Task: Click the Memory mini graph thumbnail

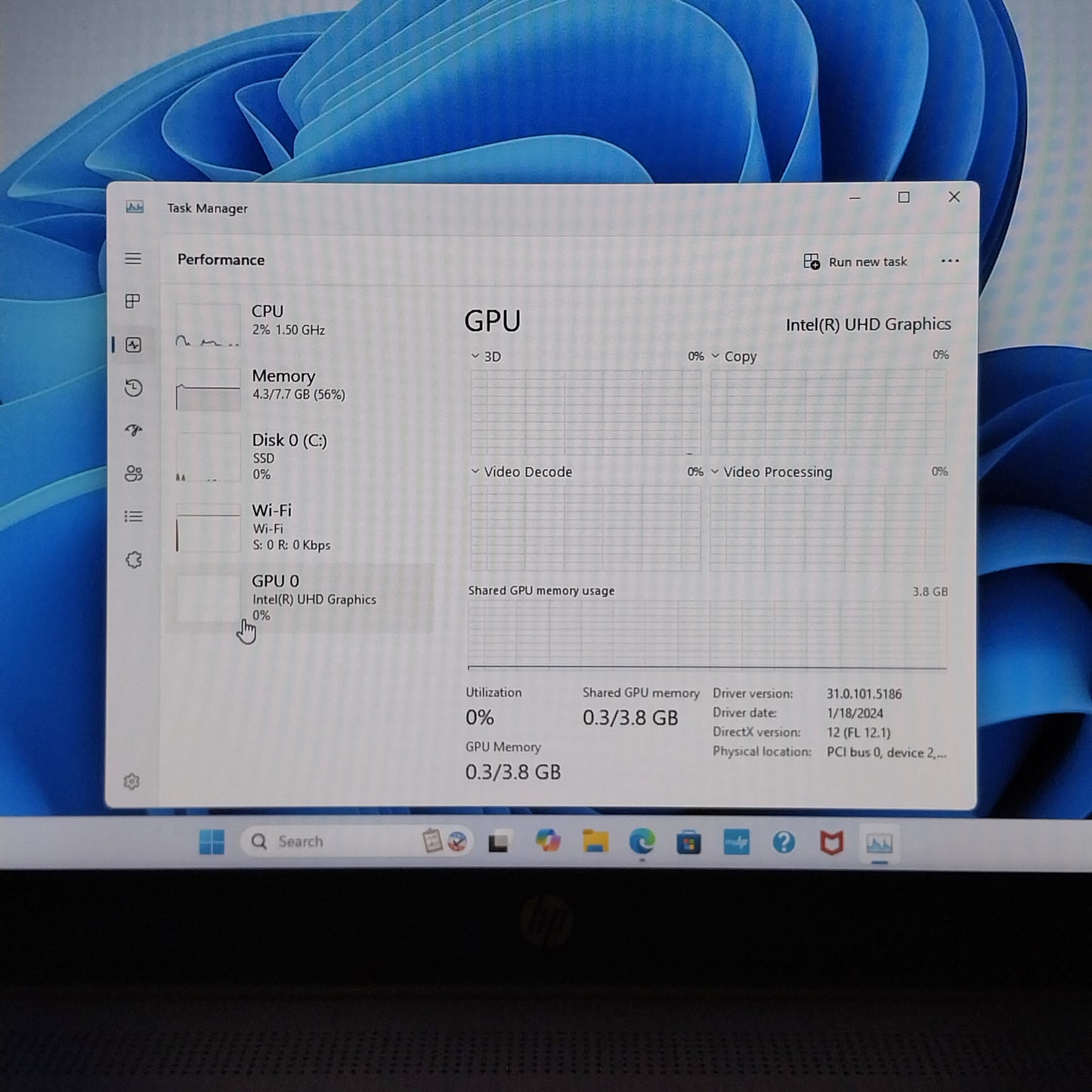Action: tap(208, 390)
